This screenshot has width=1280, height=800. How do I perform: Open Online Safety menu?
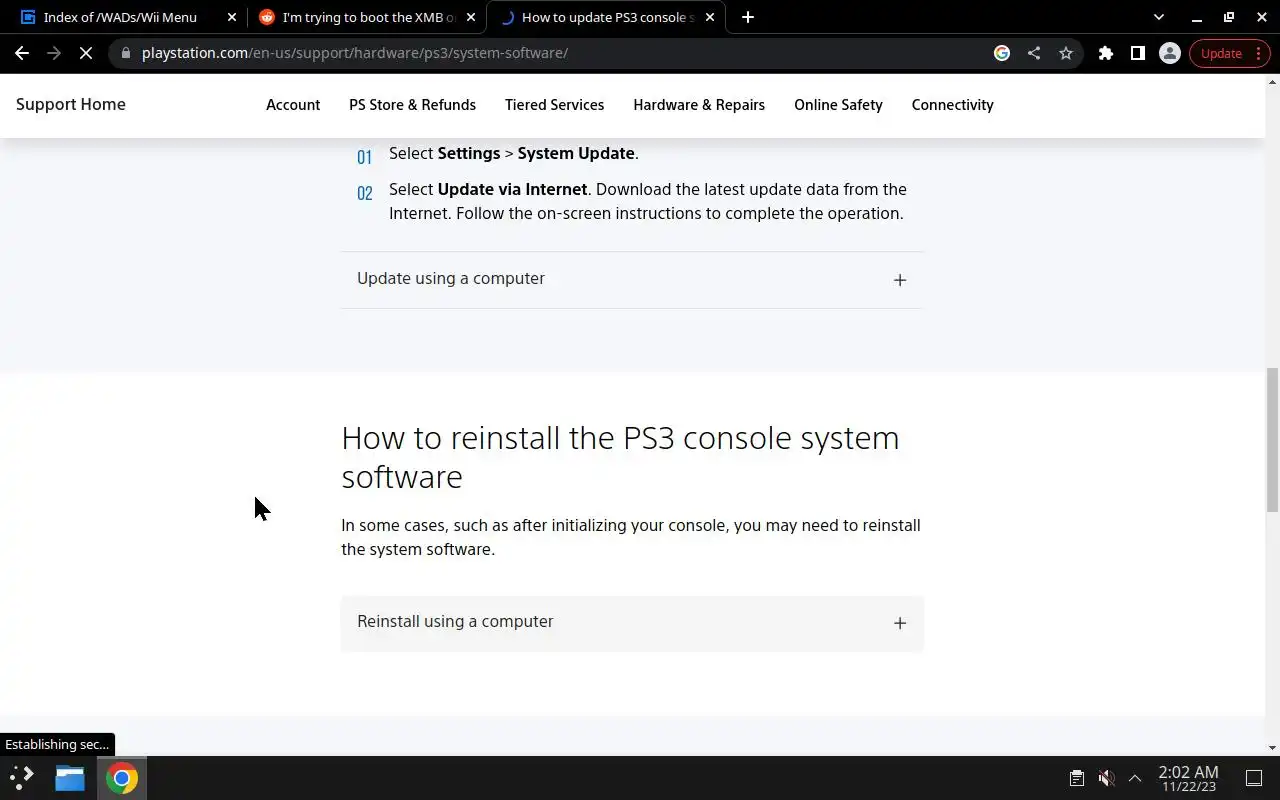pos(838,105)
